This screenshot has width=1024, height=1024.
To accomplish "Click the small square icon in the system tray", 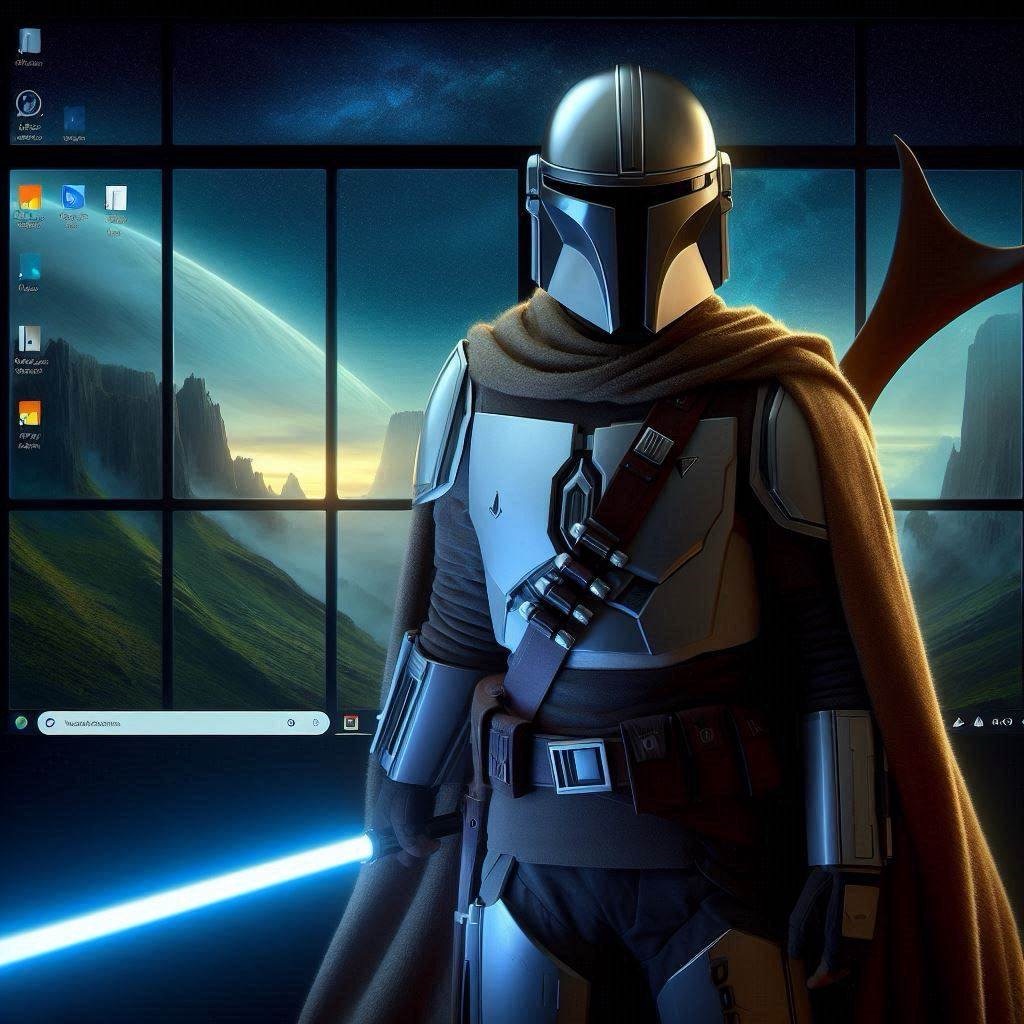I will 997,721.
